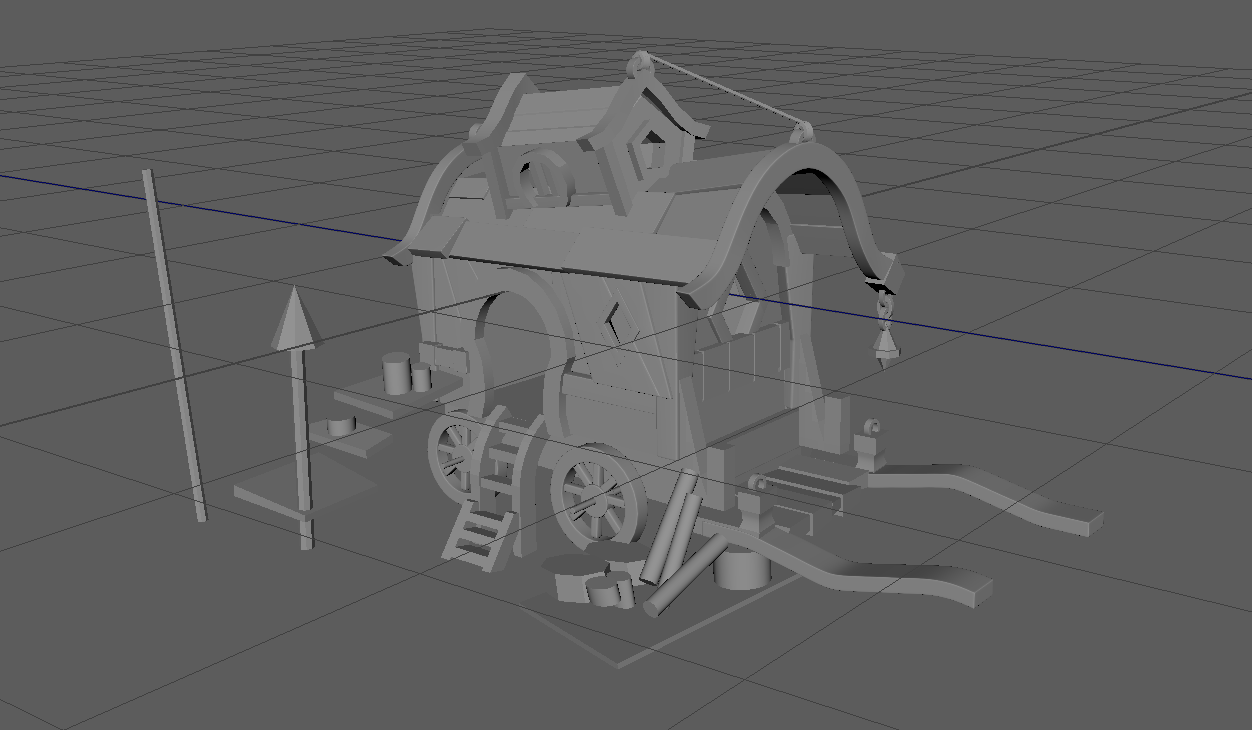
Task: Select the tall thin leaning pole
Action: [174, 345]
